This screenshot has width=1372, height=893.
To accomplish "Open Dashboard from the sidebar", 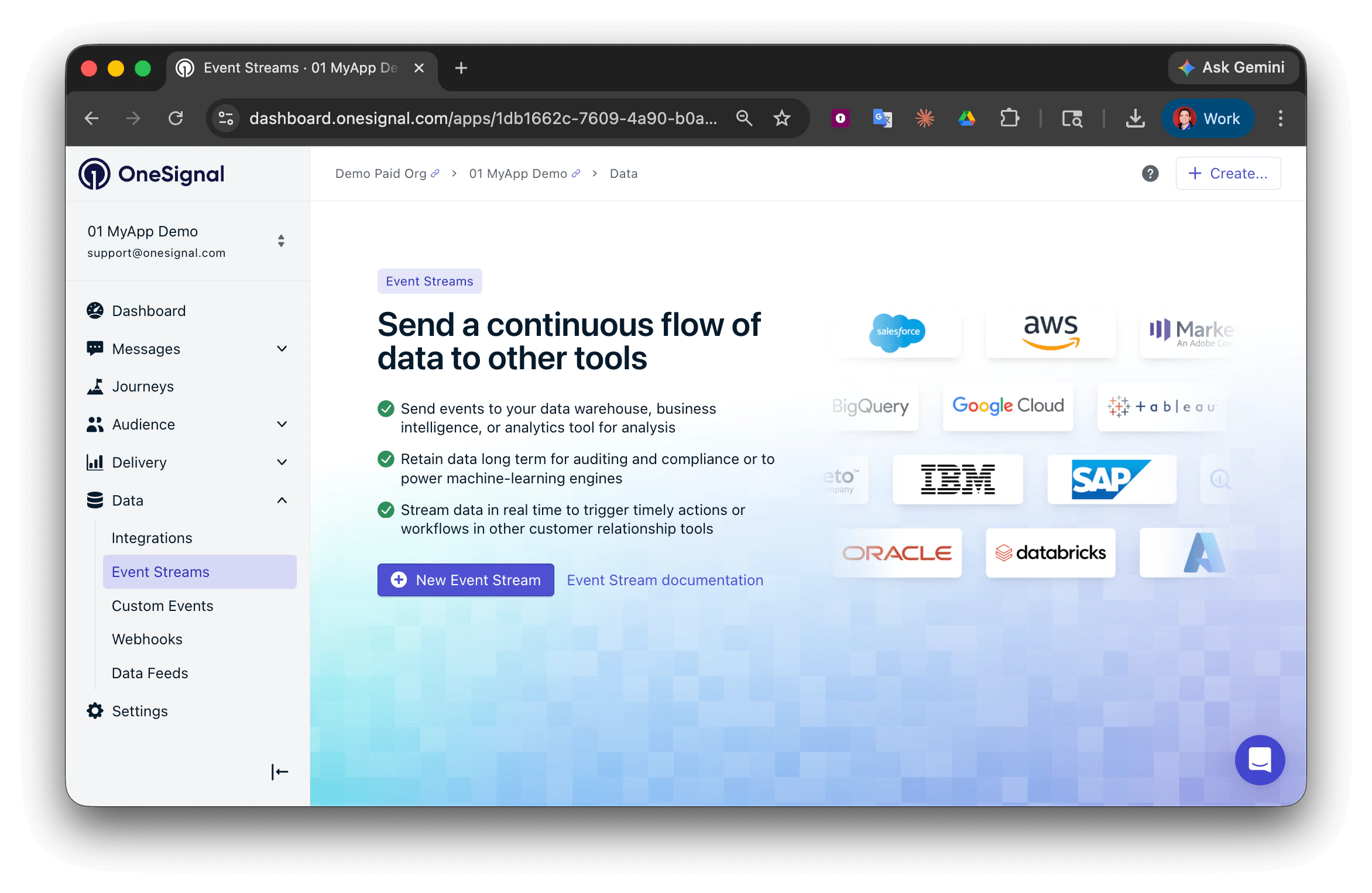I will 149,311.
